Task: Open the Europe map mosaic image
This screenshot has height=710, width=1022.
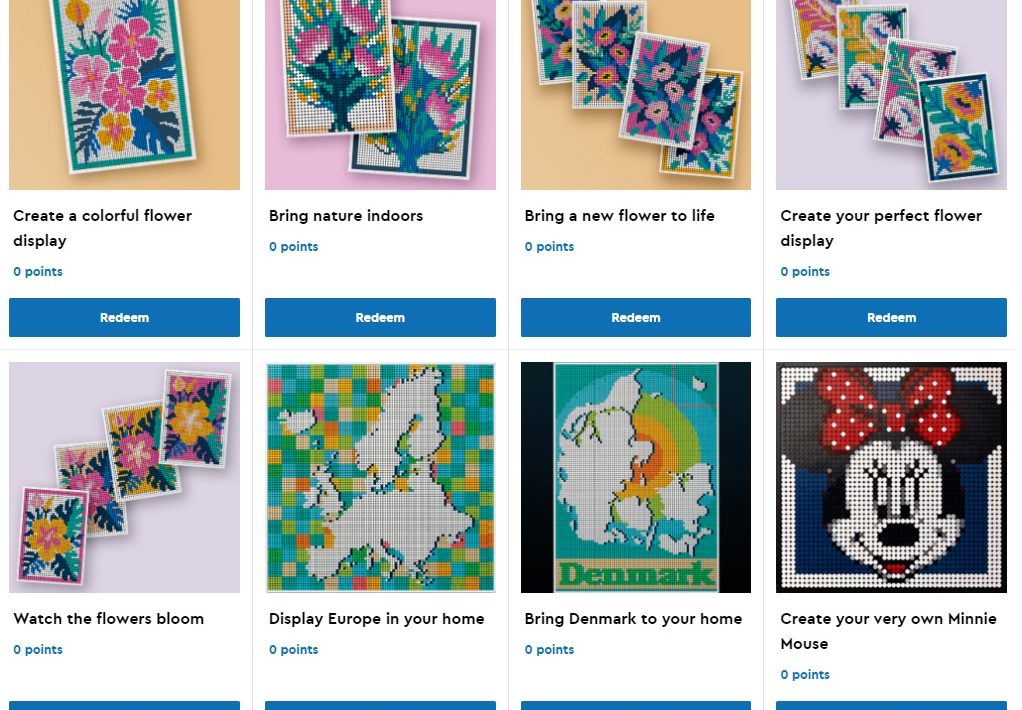Action: [x=380, y=477]
